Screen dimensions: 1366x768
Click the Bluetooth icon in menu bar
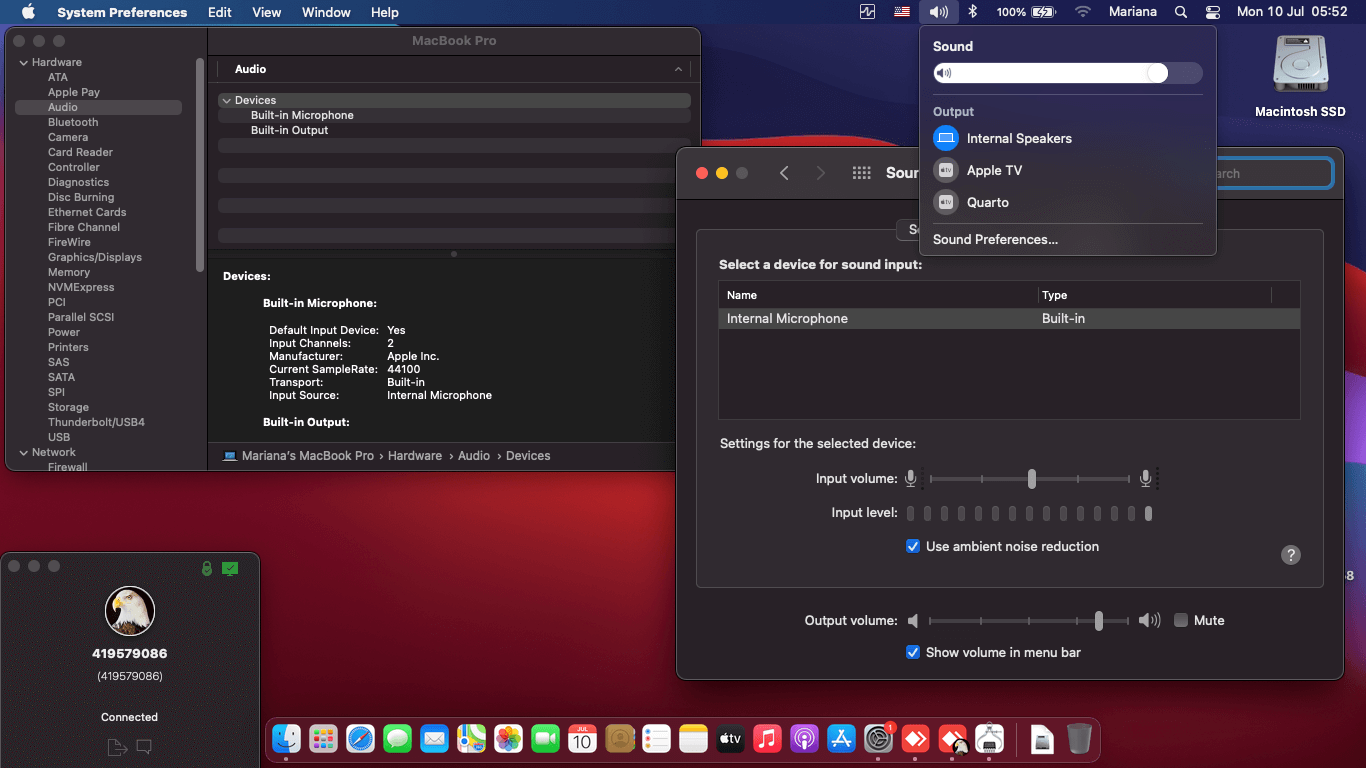click(972, 12)
